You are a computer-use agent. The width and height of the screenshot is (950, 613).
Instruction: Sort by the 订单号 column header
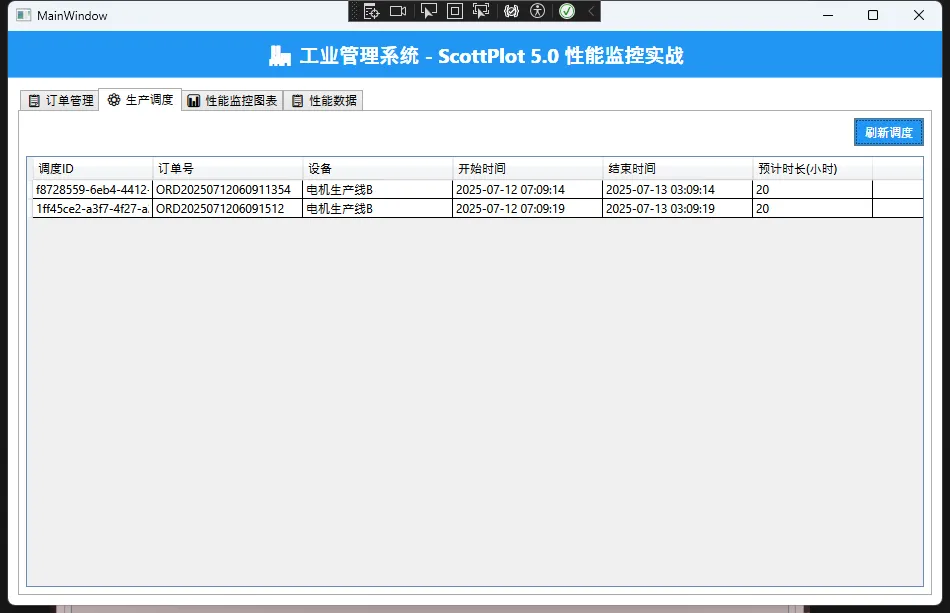(x=228, y=168)
